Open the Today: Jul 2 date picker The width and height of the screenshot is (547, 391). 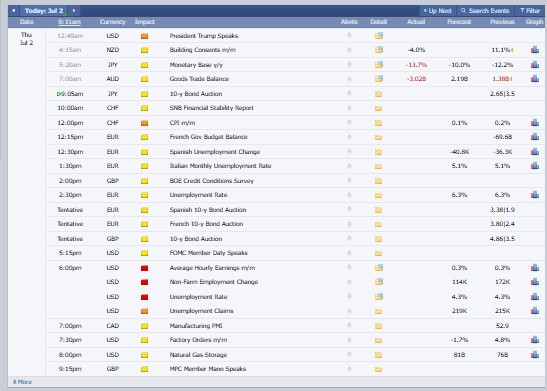(44, 10)
